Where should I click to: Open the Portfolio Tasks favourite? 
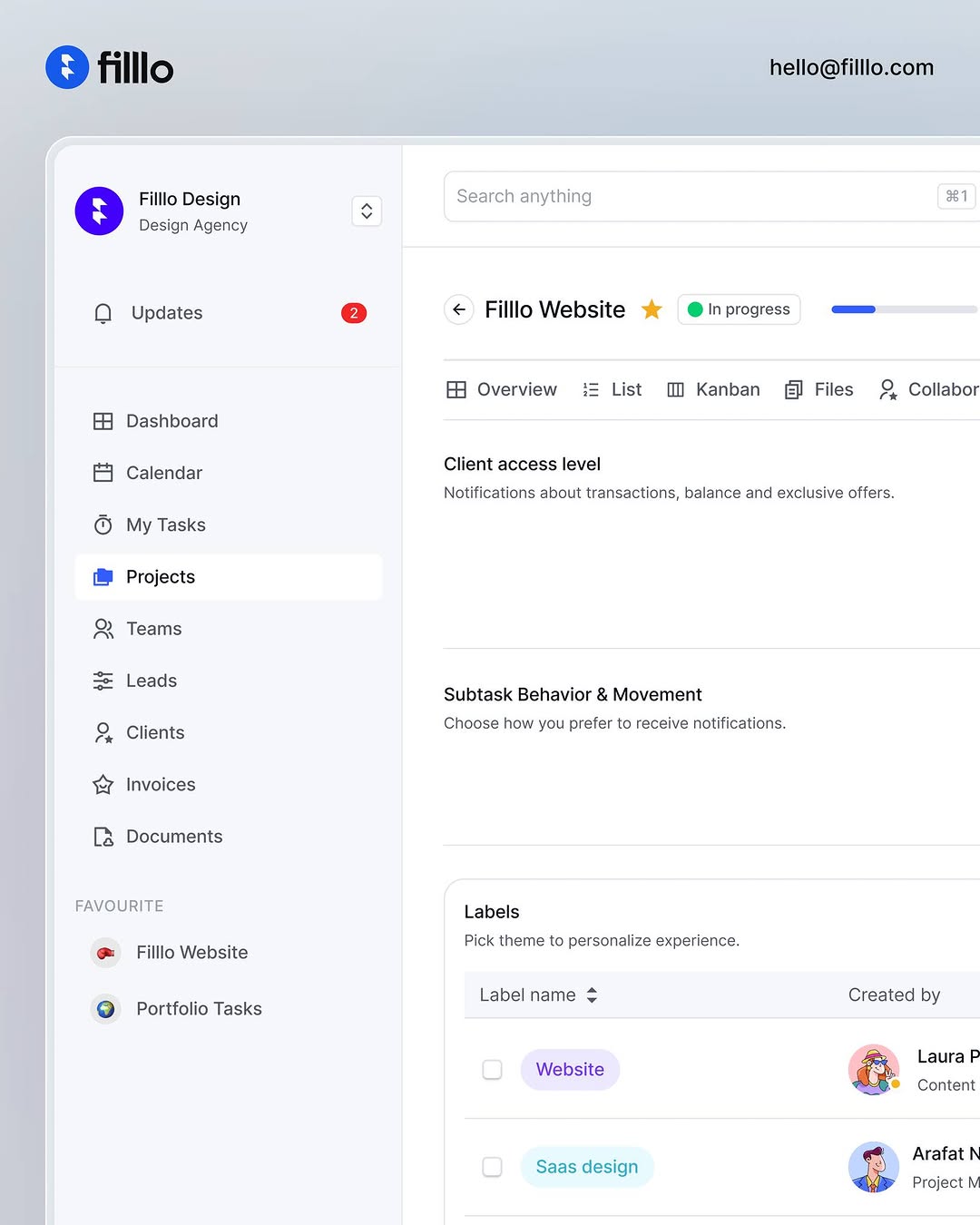(199, 1009)
